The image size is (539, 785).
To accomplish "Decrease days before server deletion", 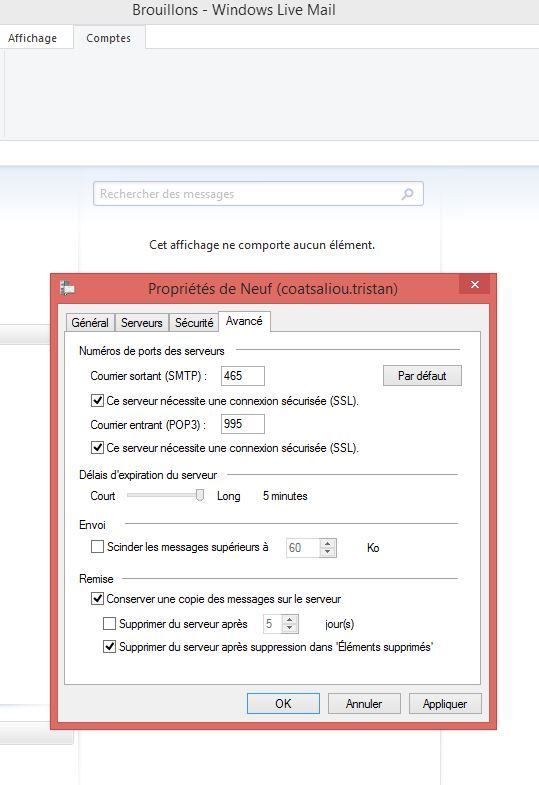I will point(289,628).
